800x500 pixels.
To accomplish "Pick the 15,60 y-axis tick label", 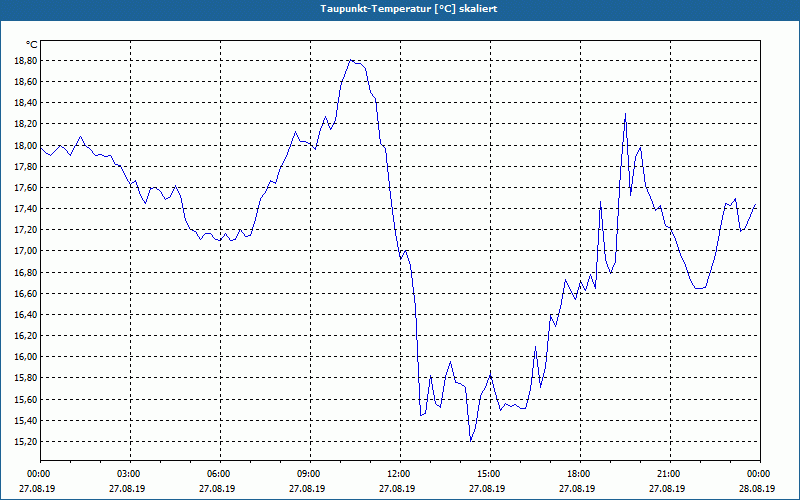I will 26,399.
